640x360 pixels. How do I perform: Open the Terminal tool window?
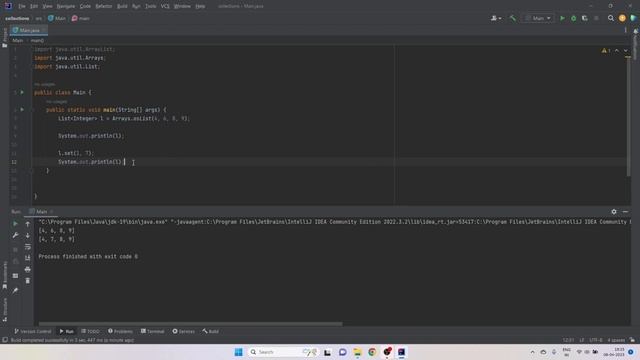click(x=152, y=331)
